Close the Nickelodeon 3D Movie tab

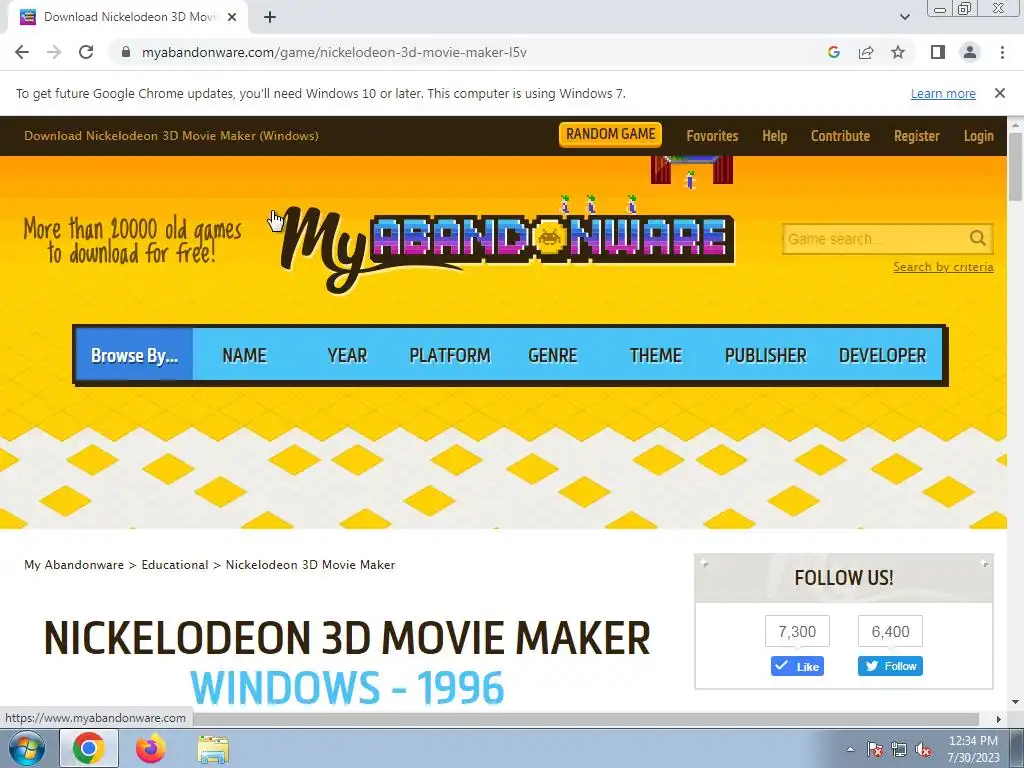pyautogui.click(x=232, y=17)
